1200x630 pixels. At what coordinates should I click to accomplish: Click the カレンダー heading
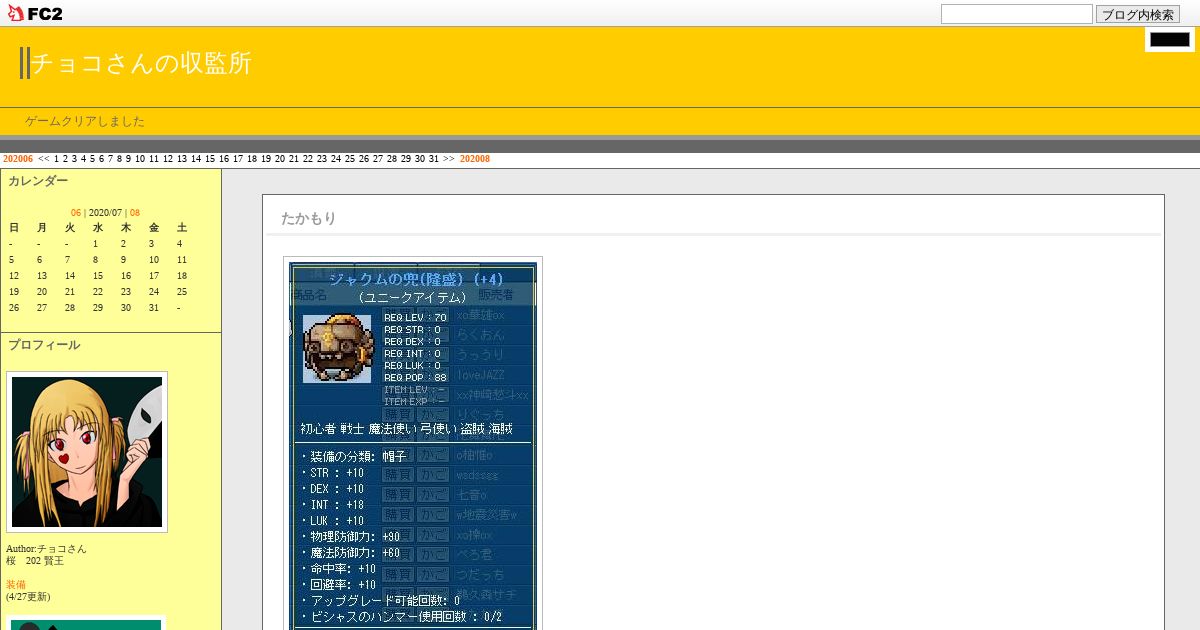click(x=38, y=181)
